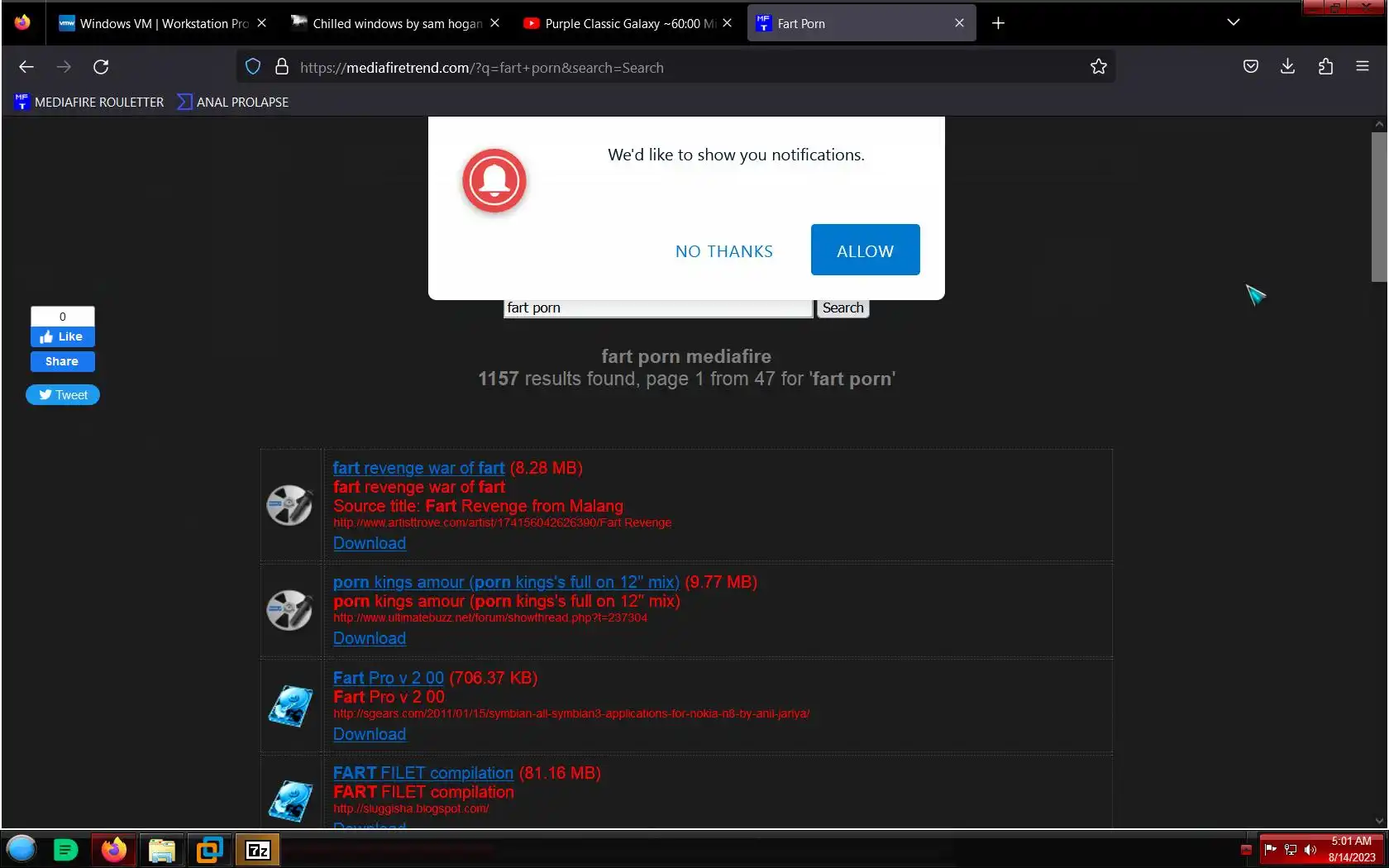
Task: Open the tracking protection shield panel
Action: click(253, 67)
